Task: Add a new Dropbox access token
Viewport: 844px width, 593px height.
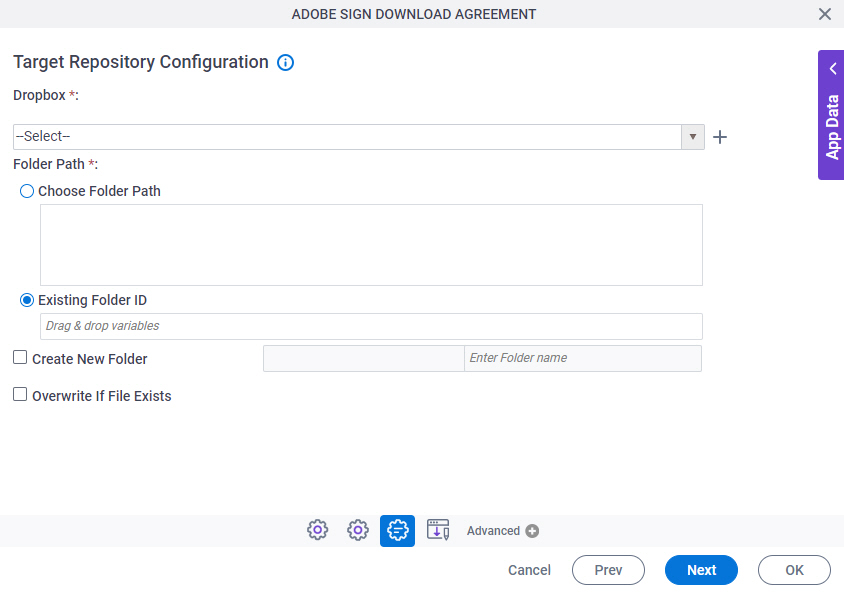Action: point(720,137)
